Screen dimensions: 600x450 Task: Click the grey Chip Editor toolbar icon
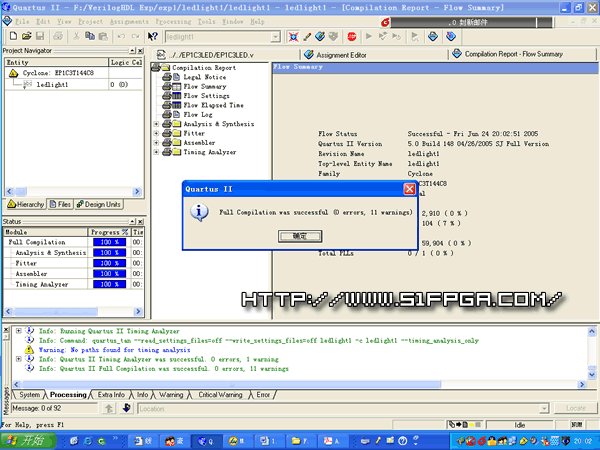click(333, 36)
